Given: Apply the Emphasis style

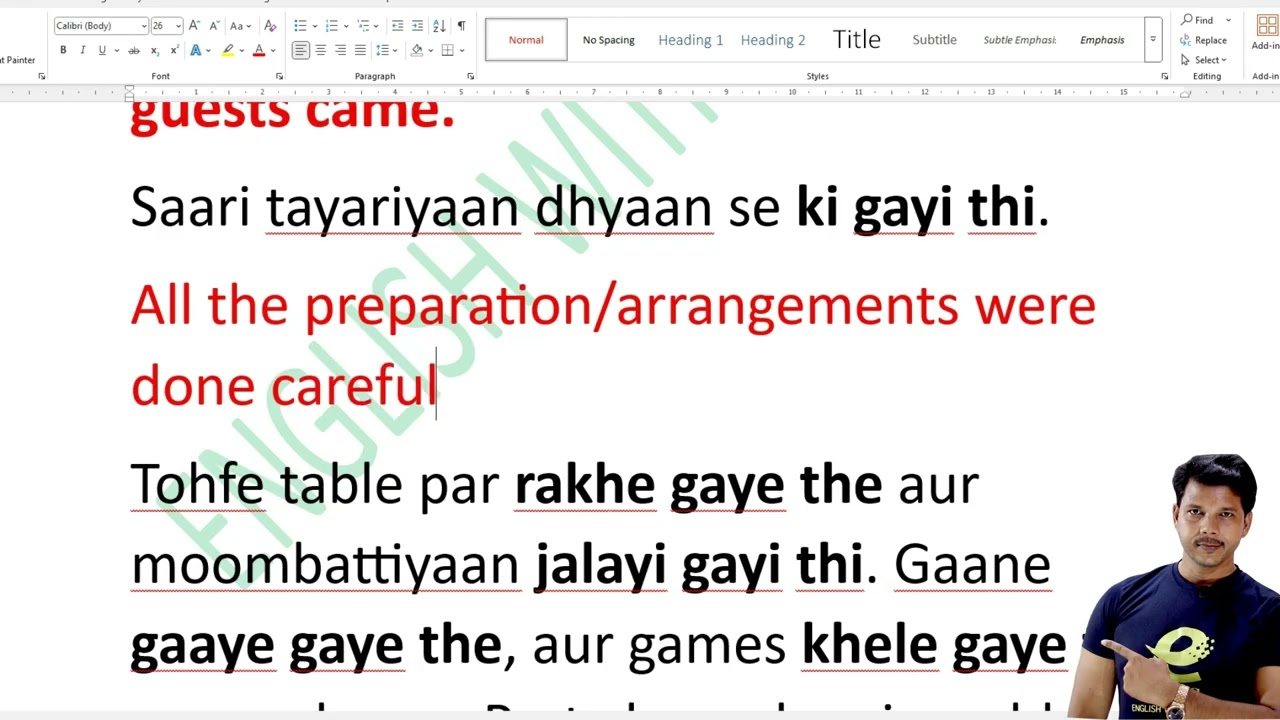Looking at the screenshot, I should coord(1102,40).
